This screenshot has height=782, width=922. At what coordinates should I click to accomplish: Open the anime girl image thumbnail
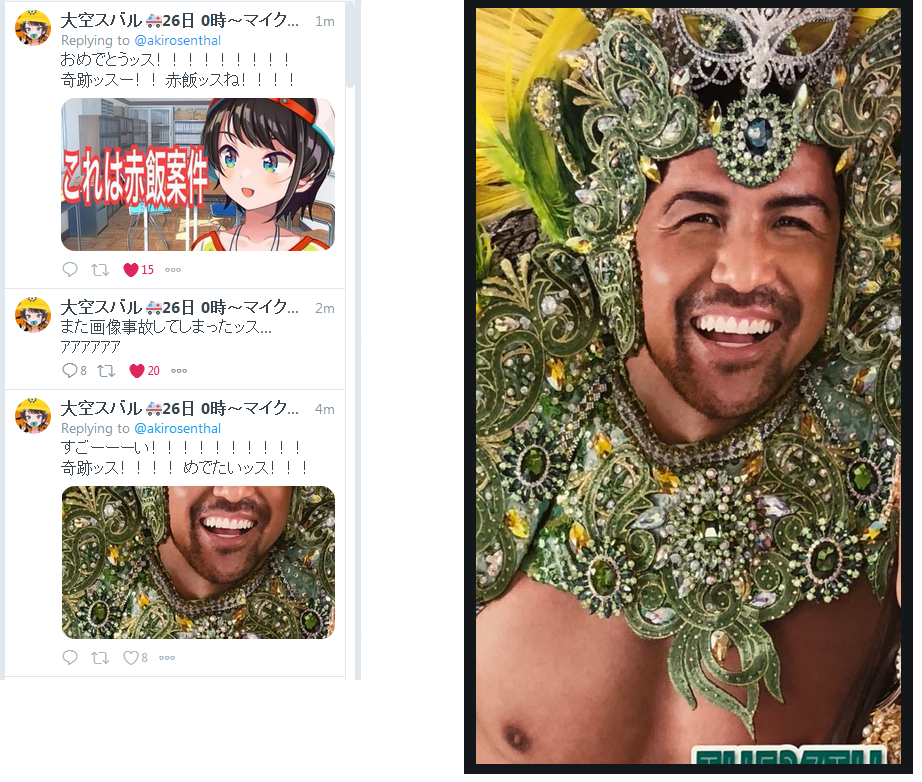198,175
